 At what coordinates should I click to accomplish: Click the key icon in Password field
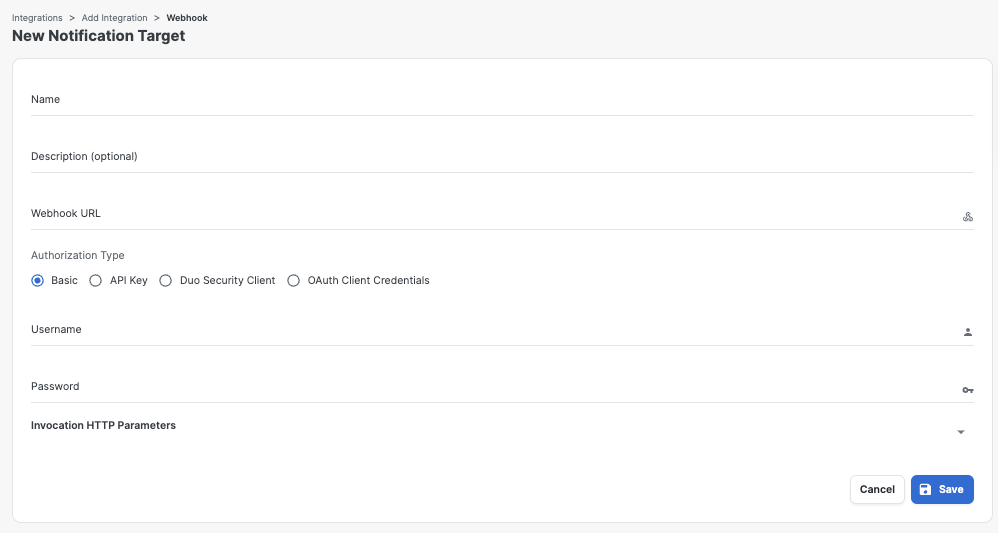point(967,390)
